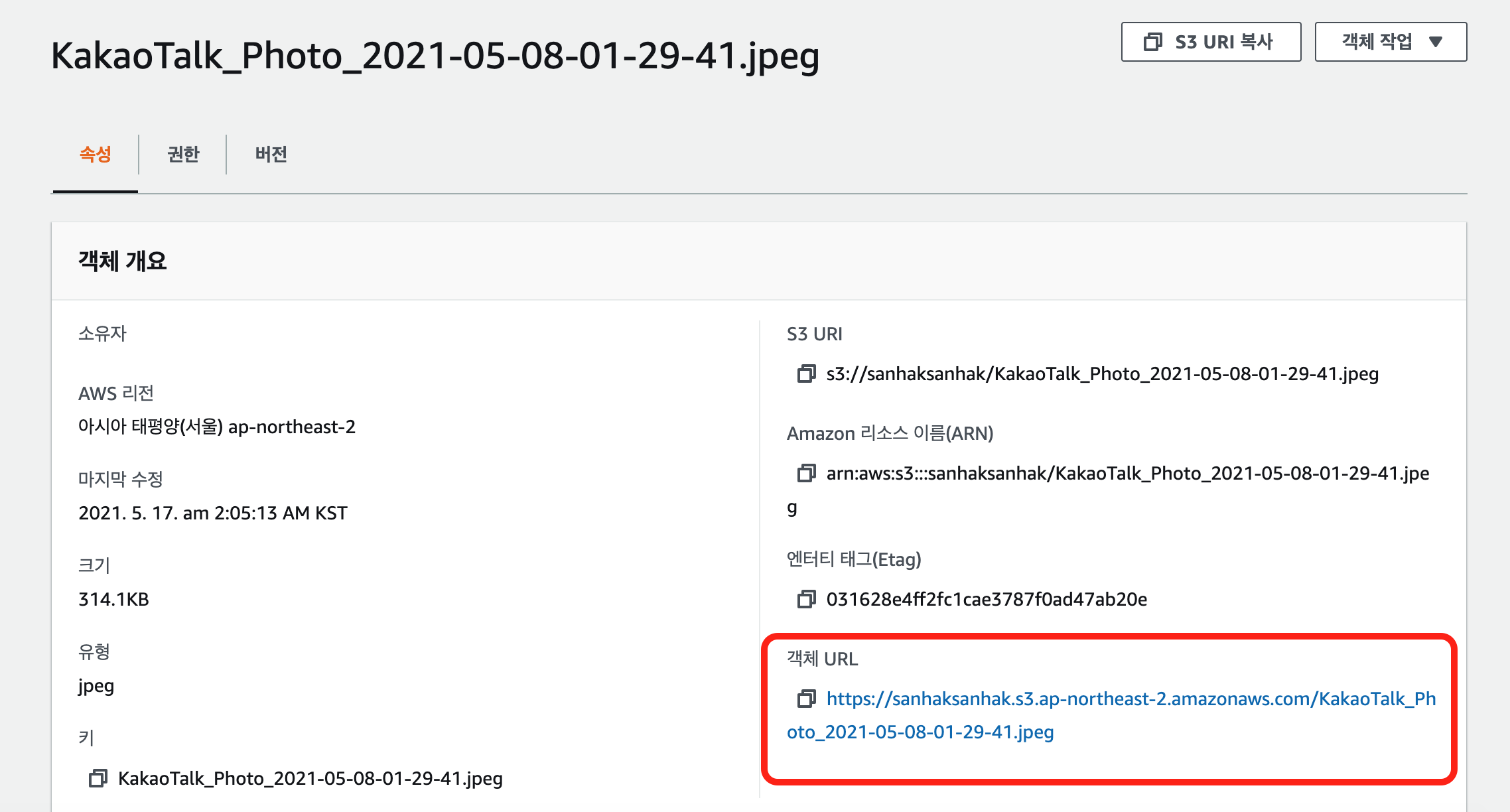
Task: Copy the ARN using its copy icon
Action: [x=806, y=474]
